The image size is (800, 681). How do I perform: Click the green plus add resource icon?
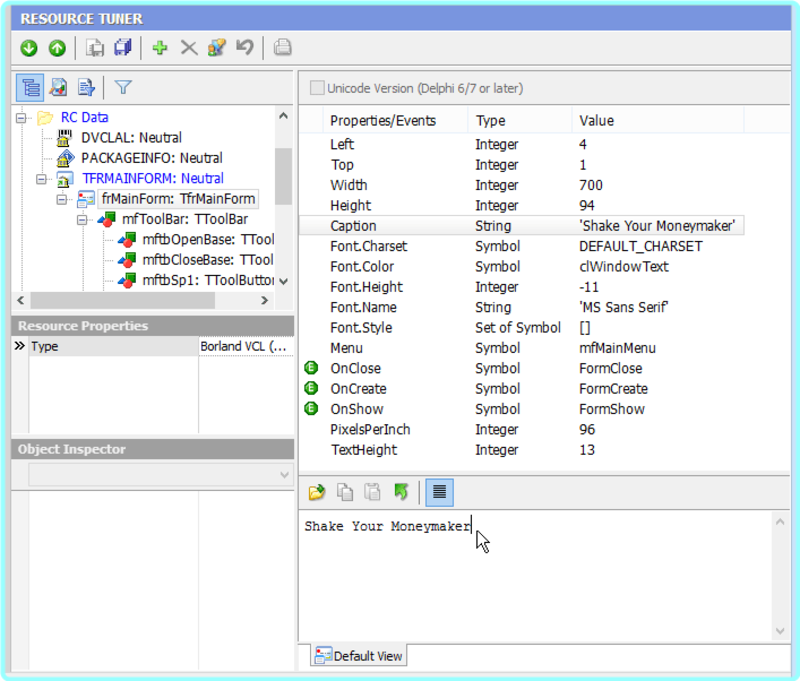pyautogui.click(x=160, y=48)
